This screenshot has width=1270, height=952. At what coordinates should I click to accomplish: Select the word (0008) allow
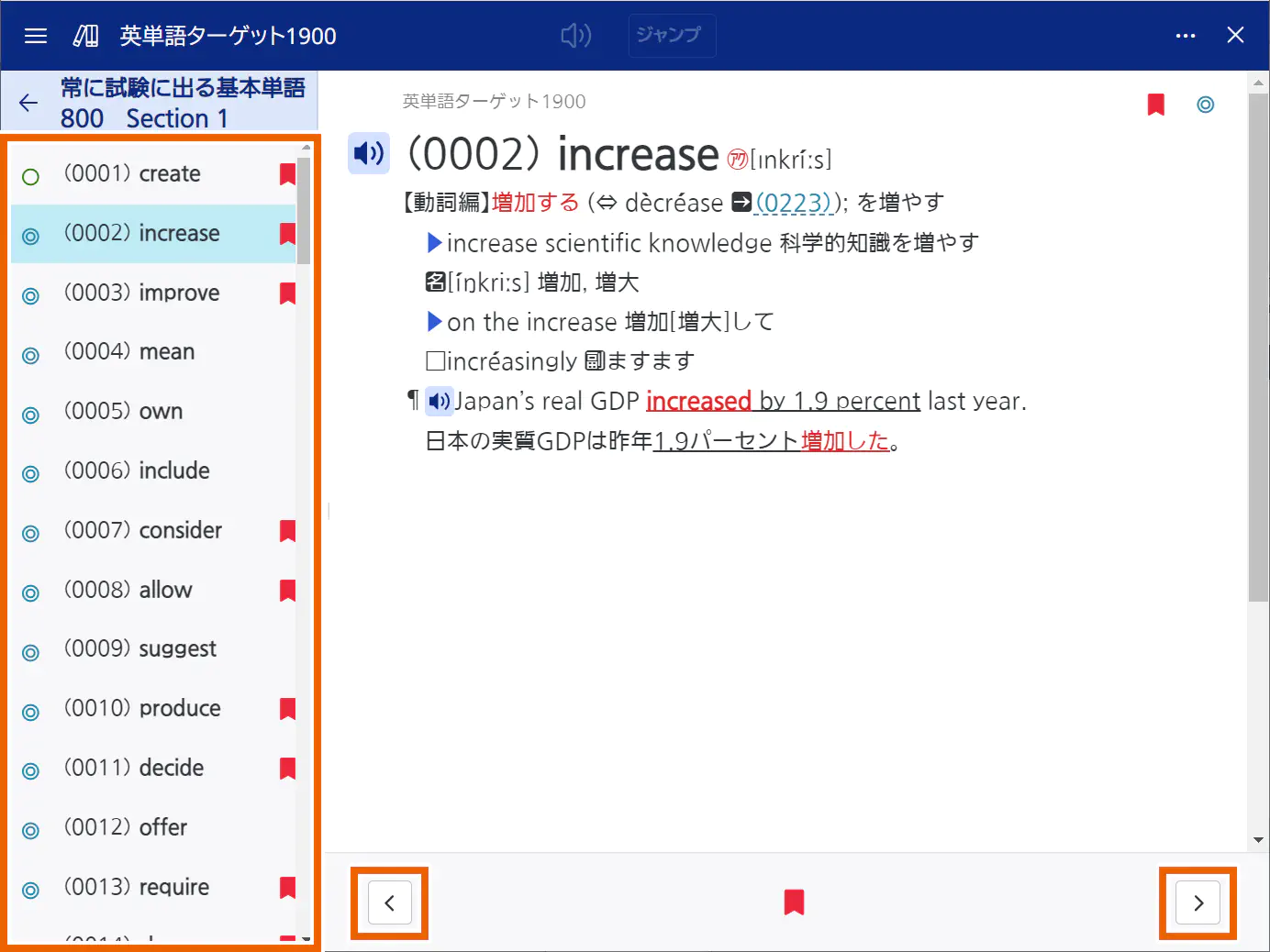coord(128,591)
